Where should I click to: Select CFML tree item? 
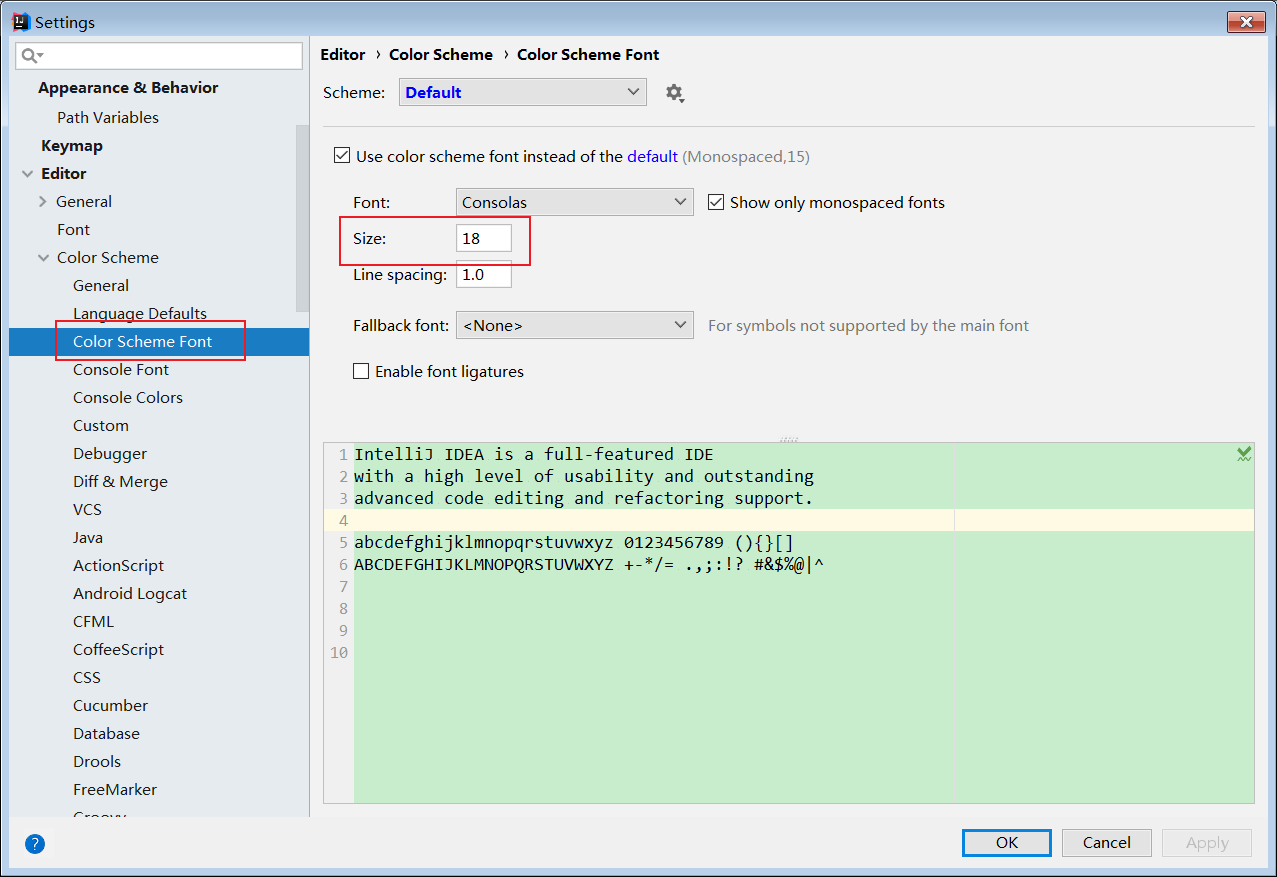tap(94, 622)
